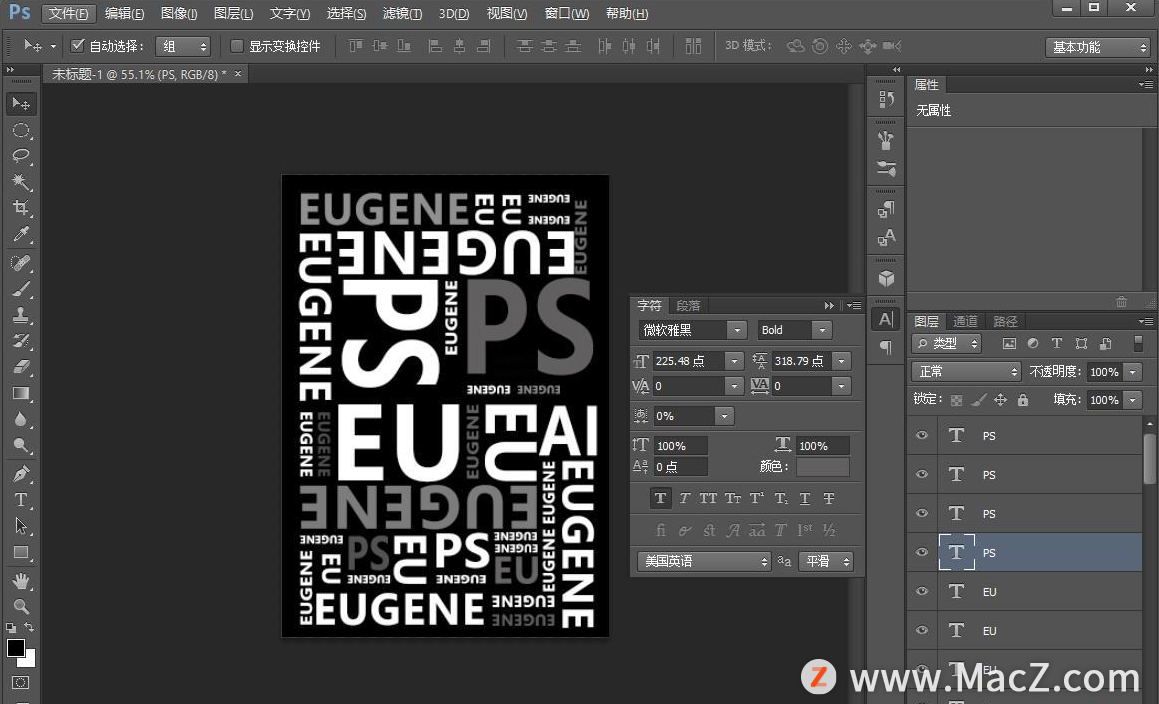1159x704 pixels.
Task: Click the 不透明度 value field
Action: [1104, 371]
